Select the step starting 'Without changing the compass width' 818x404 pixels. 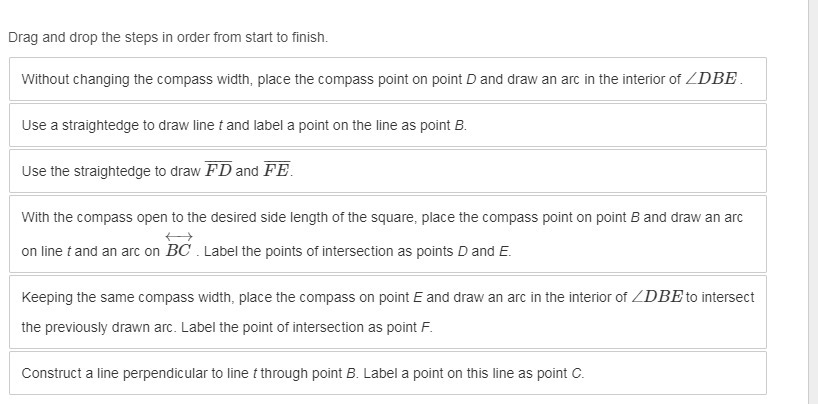[388, 79]
